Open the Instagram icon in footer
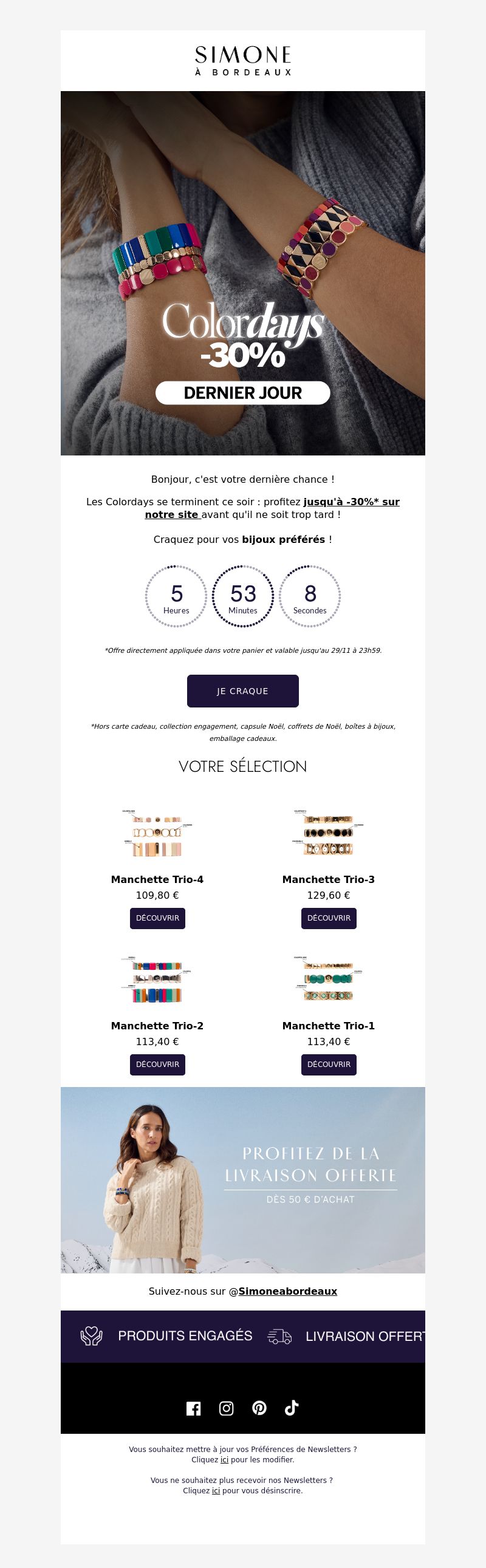 tap(226, 1408)
